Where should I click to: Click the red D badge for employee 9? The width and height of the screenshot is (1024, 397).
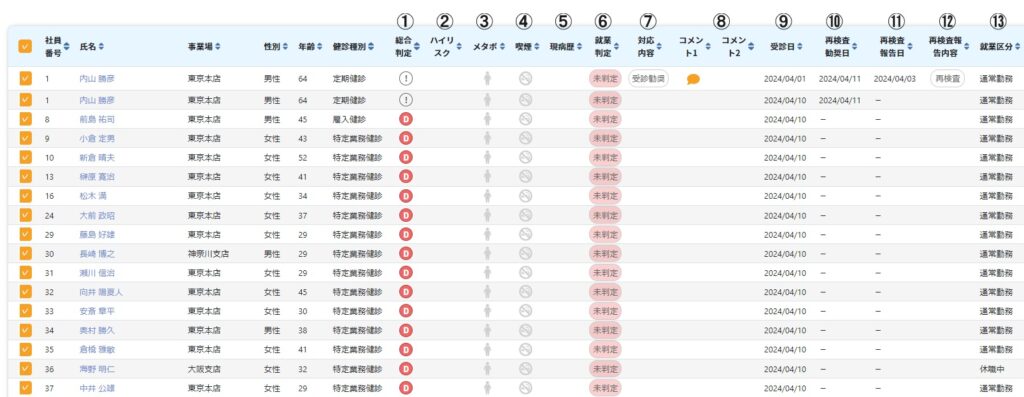[x=406, y=138]
